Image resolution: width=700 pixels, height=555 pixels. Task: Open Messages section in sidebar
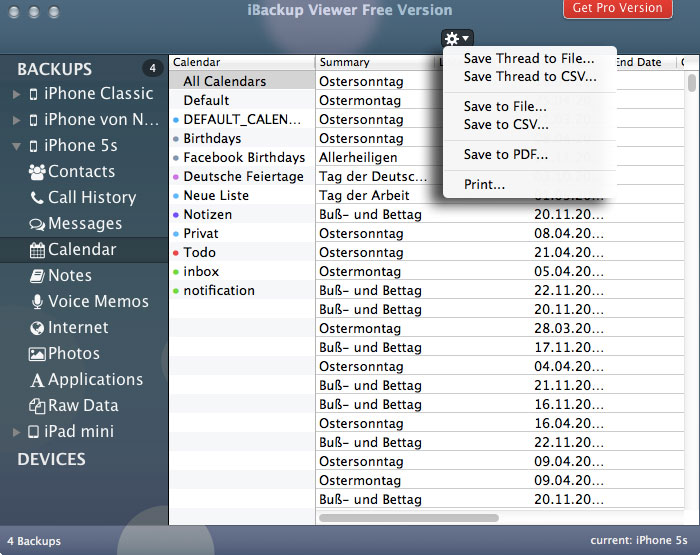[x=85, y=224]
